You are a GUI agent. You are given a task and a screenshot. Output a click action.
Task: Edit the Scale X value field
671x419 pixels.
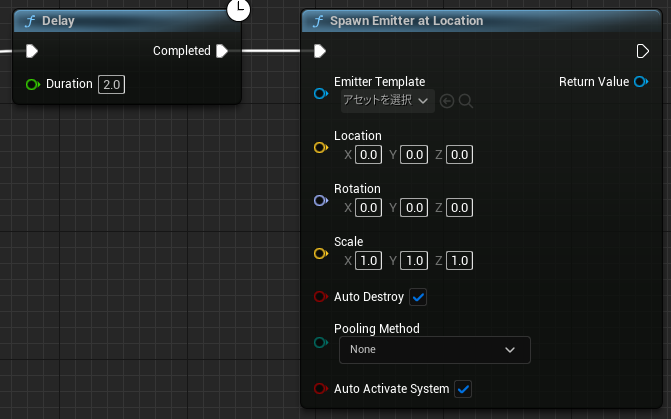(x=368, y=261)
